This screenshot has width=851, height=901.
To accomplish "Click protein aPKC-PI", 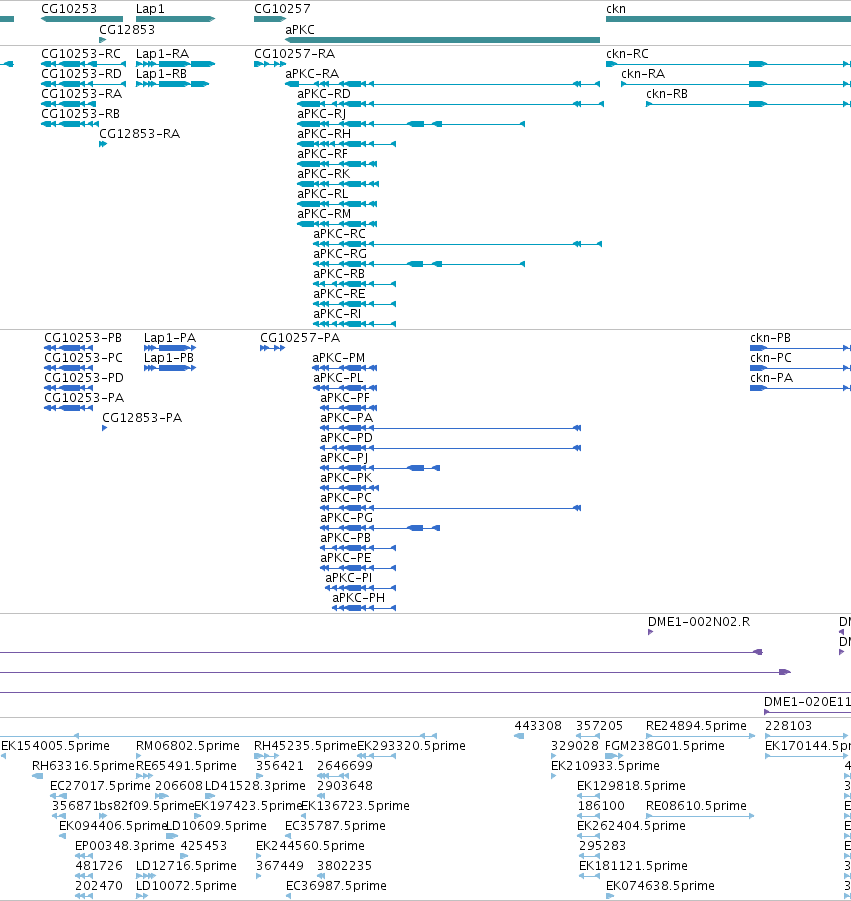I will pos(349,578).
